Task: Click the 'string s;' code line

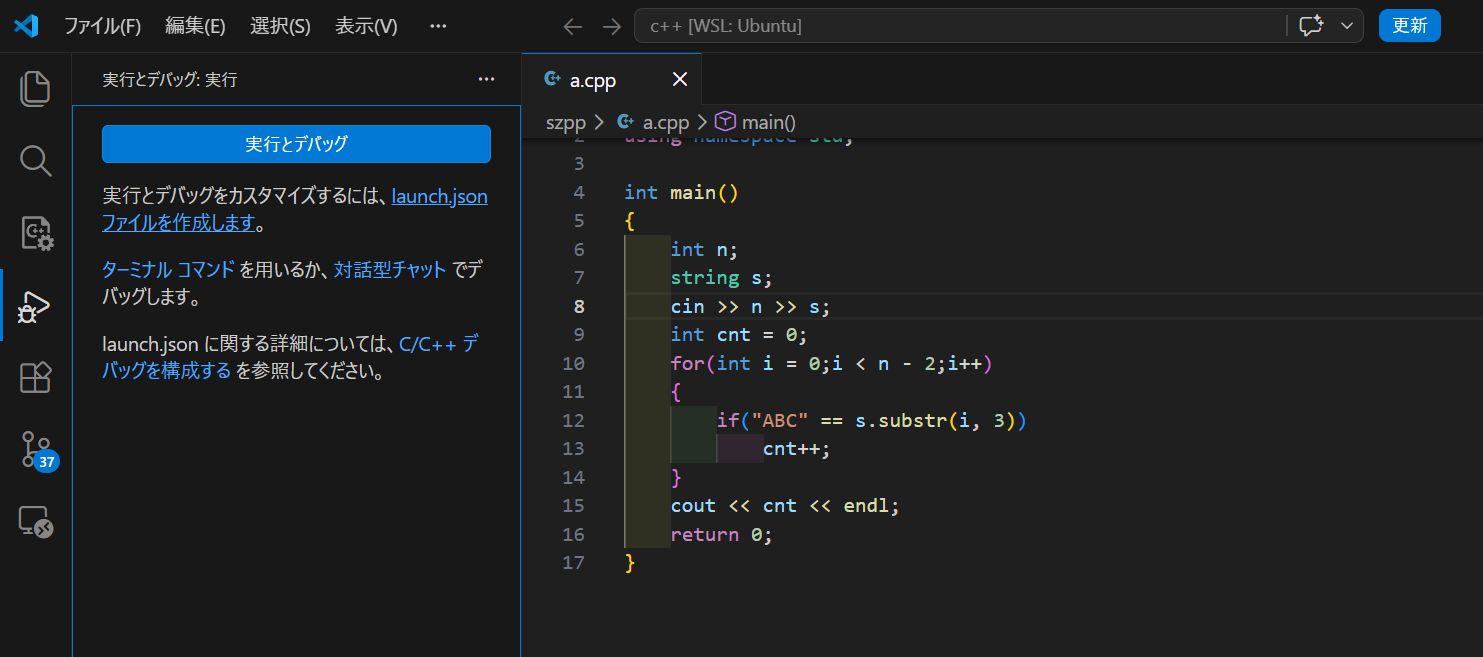Action: point(722,277)
